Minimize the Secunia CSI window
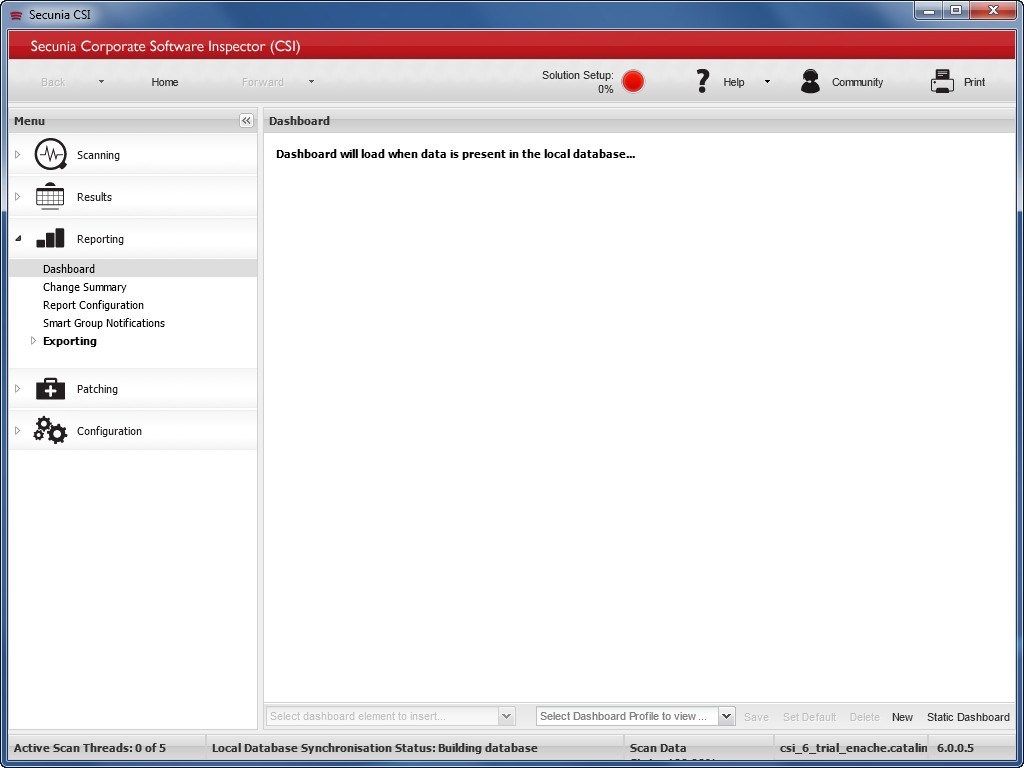Screen dimensions: 1024x768 pyautogui.click(x=929, y=11)
